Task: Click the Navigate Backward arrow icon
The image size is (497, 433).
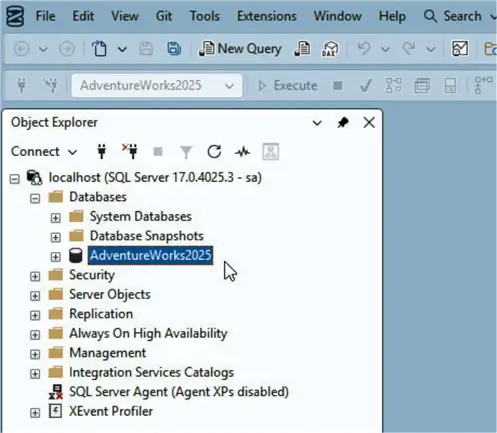Action: (x=22, y=49)
